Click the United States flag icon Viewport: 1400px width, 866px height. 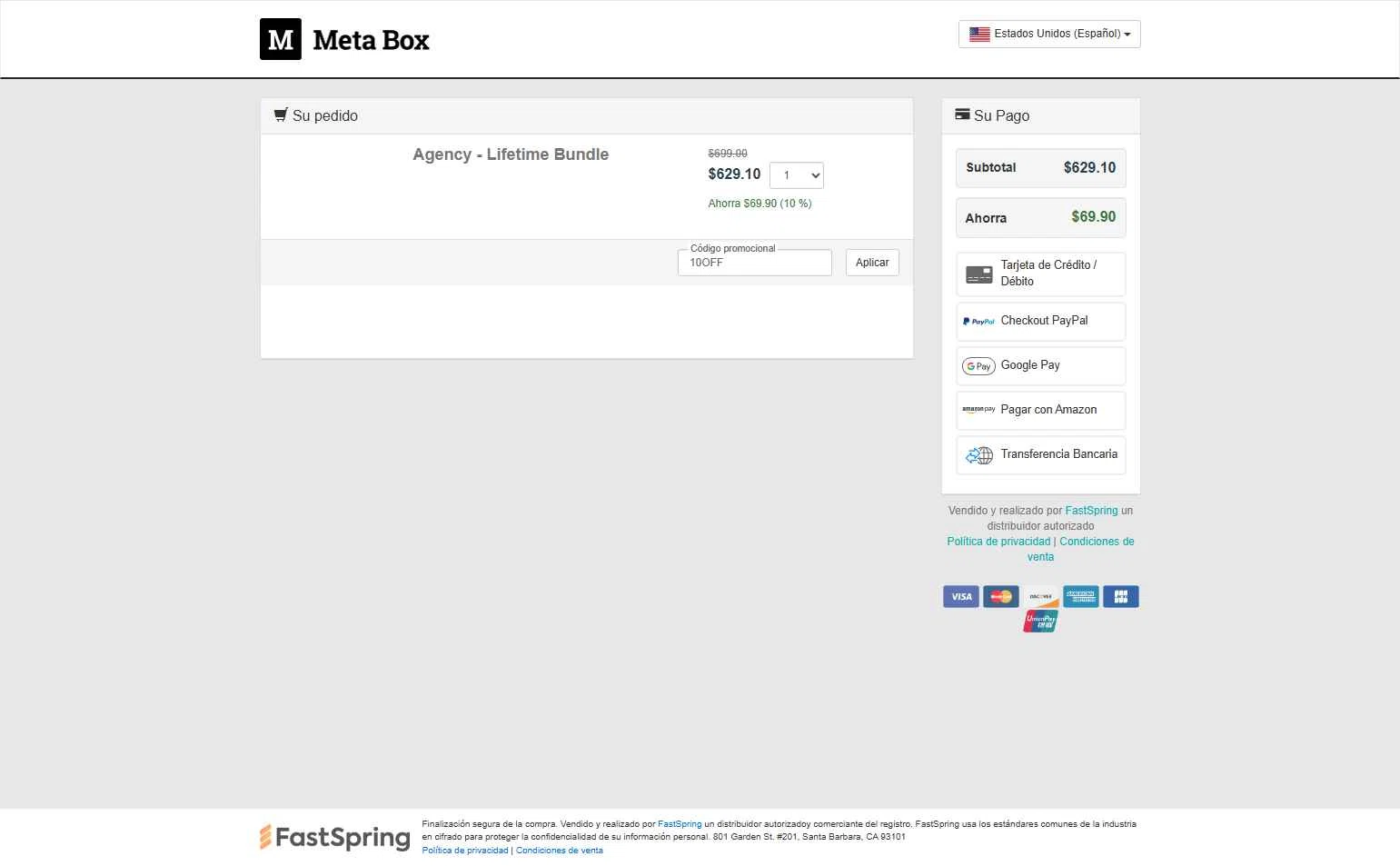(979, 35)
